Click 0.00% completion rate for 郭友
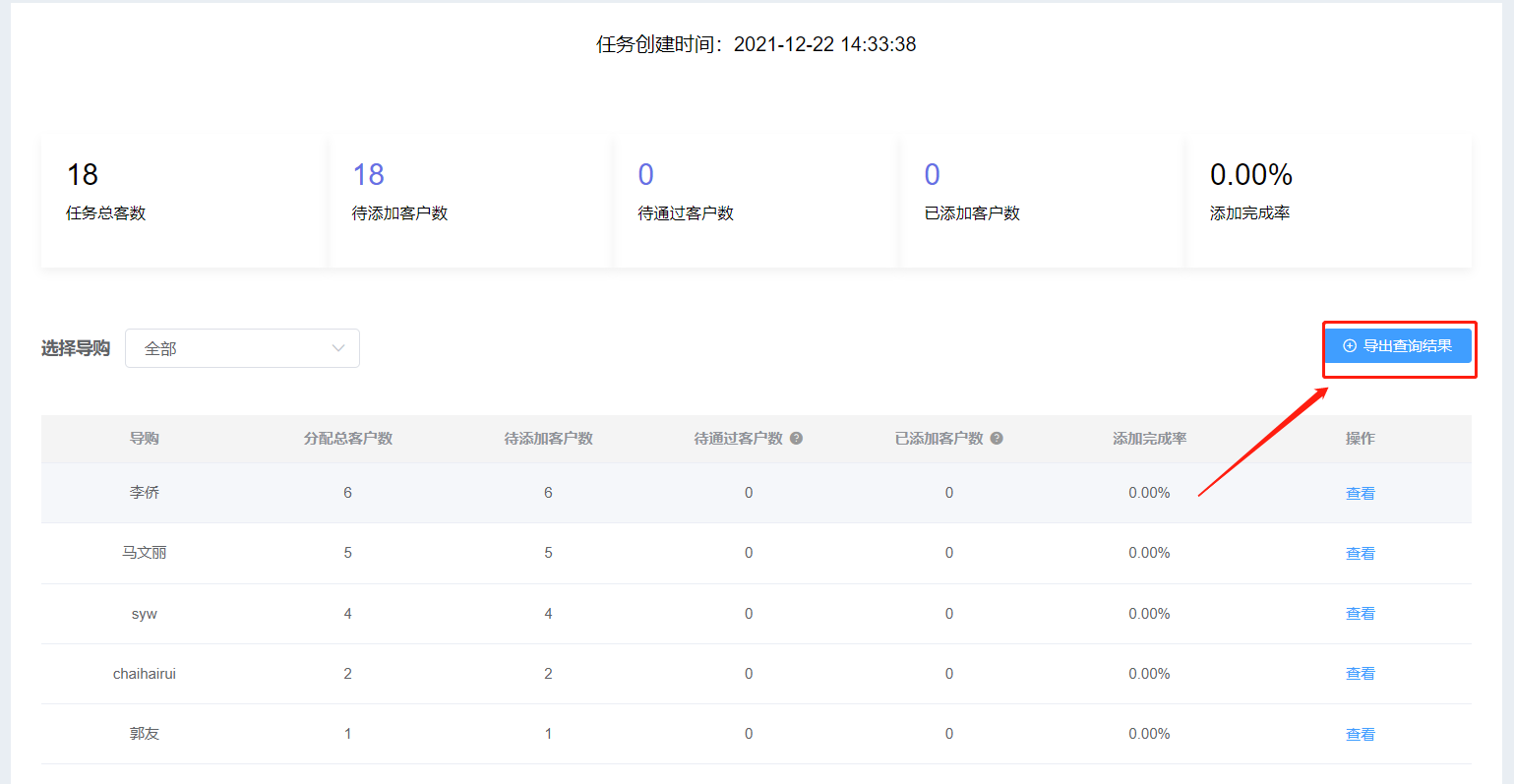This screenshot has height=784, width=1514. 1149,734
